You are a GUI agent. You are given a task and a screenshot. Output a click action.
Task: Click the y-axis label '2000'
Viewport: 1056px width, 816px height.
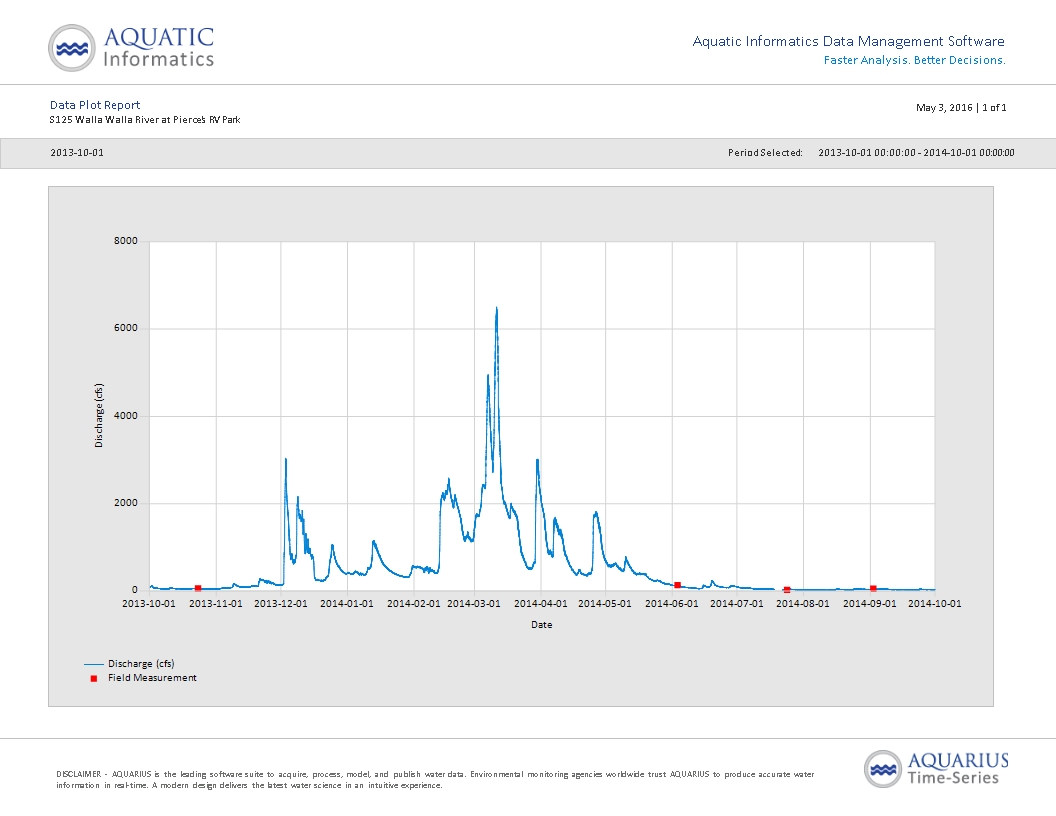point(126,503)
